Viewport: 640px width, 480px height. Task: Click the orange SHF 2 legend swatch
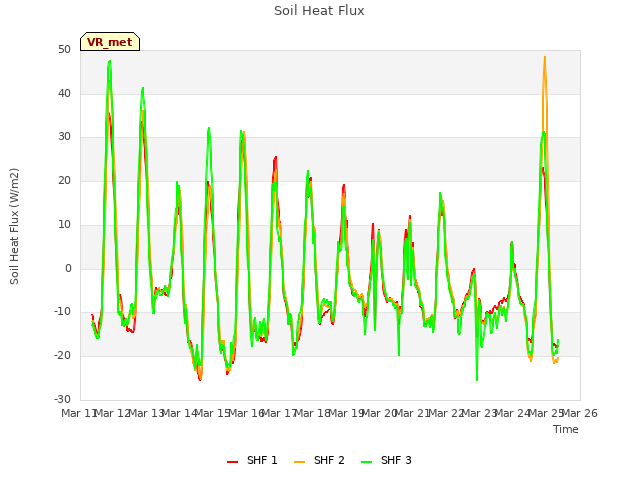[299, 462]
